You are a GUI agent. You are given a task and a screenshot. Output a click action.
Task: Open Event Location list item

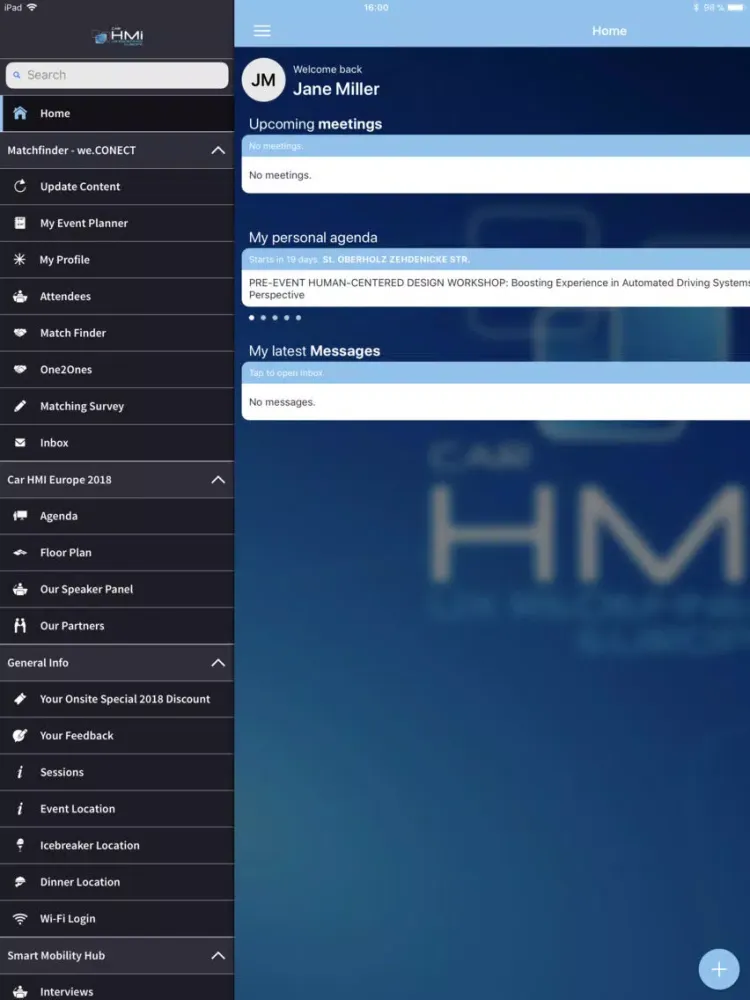click(117, 808)
